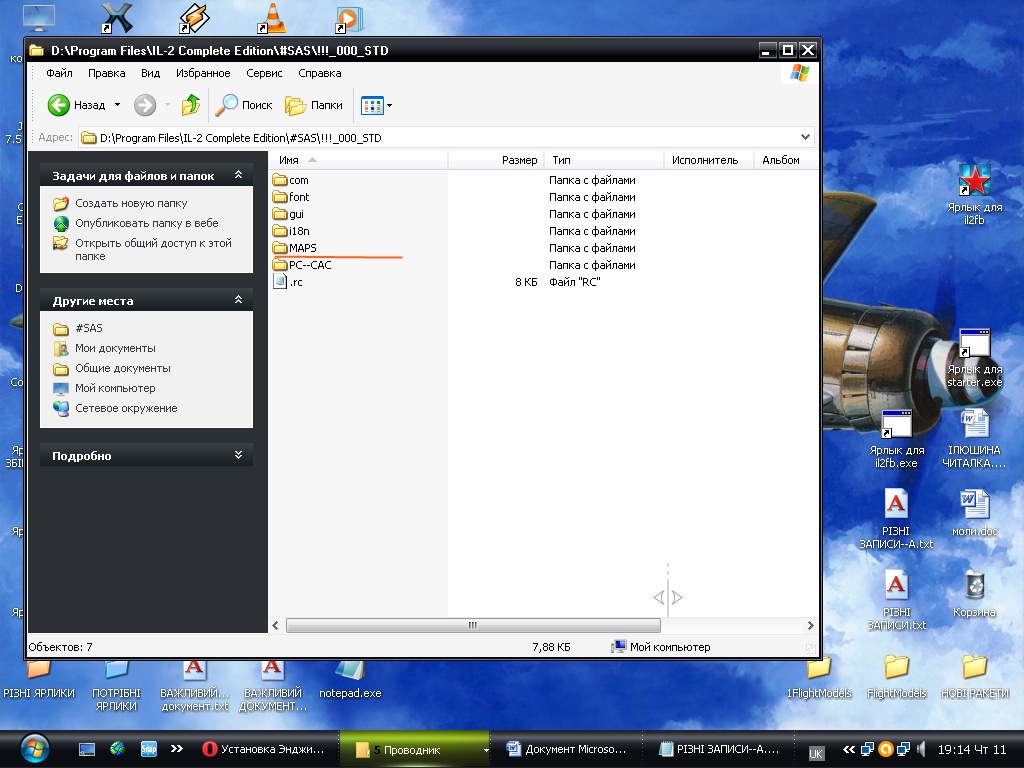Open the MAPS folder icon

tap(280, 248)
